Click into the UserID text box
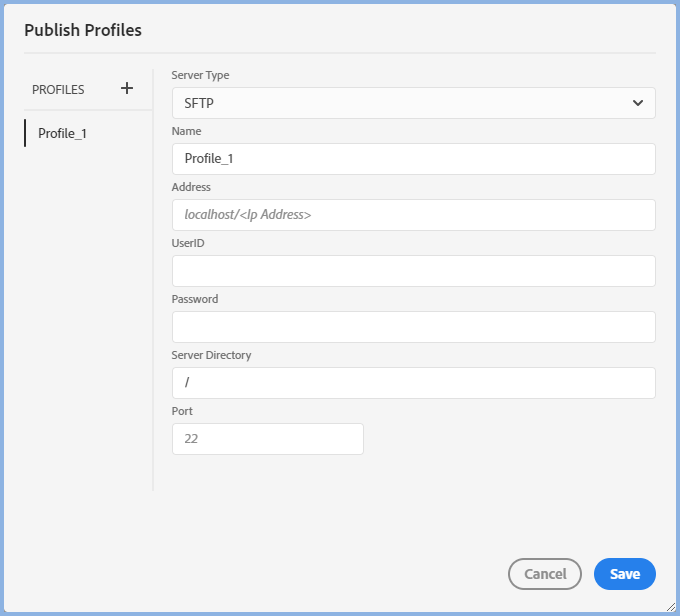 (413, 271)
